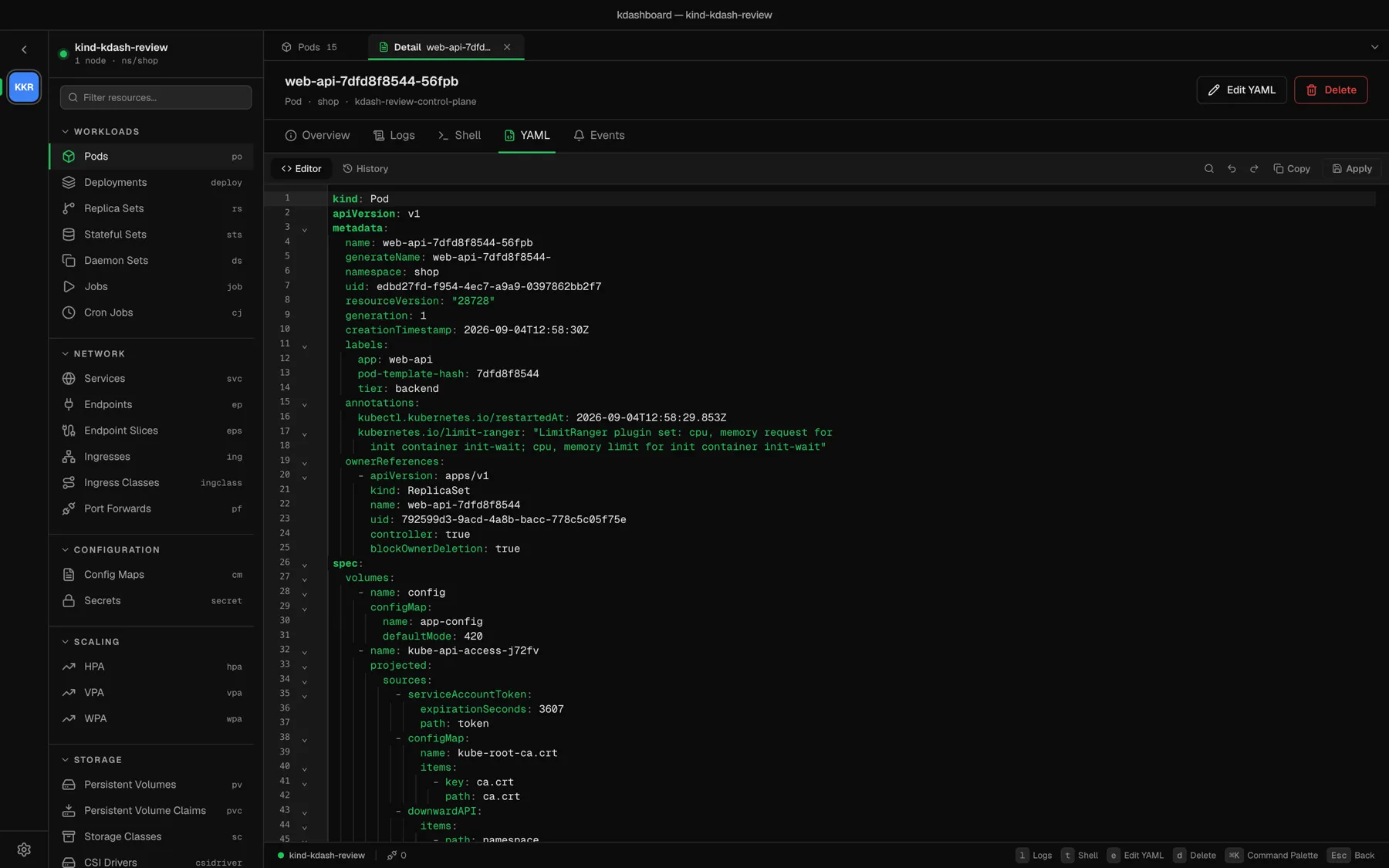The height and width of the screenshot is (868, 1389).
Task: Fold the labels block at line 11
Action: [305, 346]
